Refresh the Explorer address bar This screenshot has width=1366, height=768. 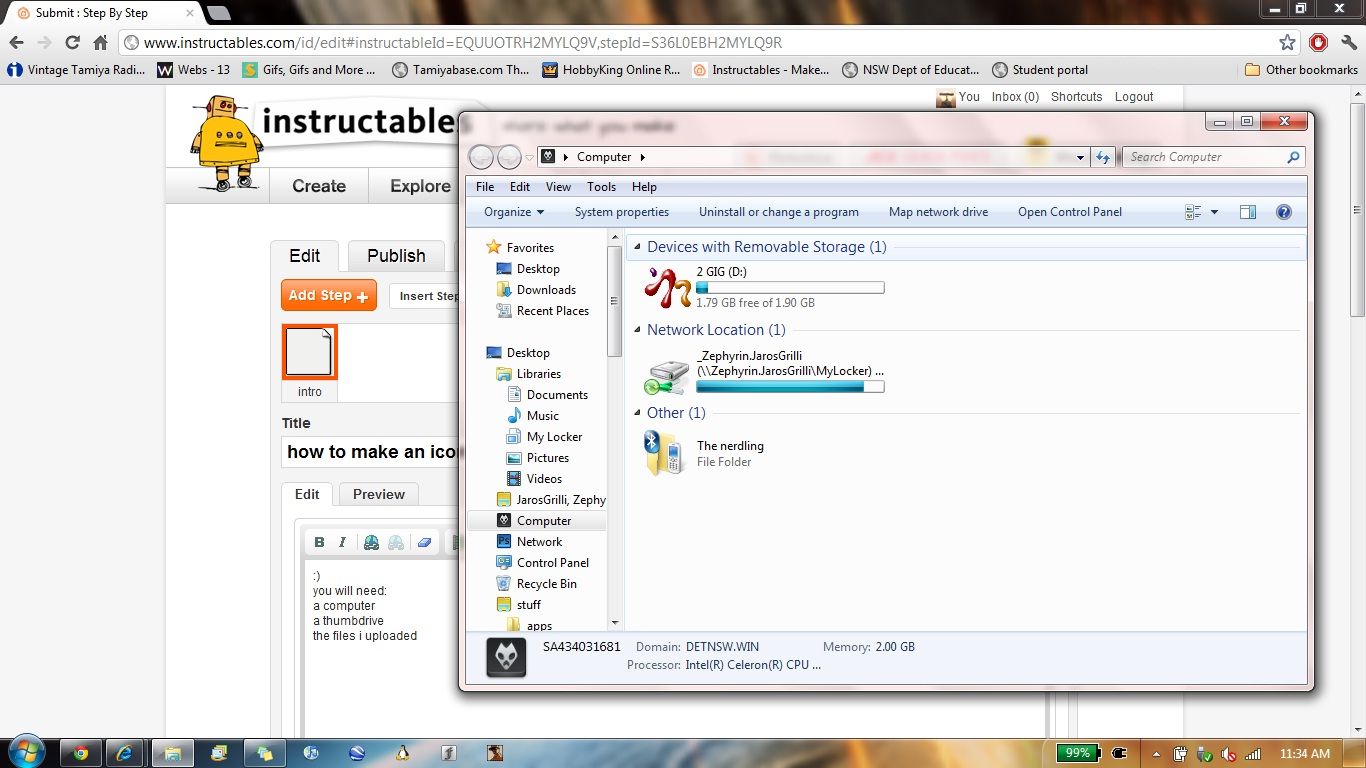1103,157
